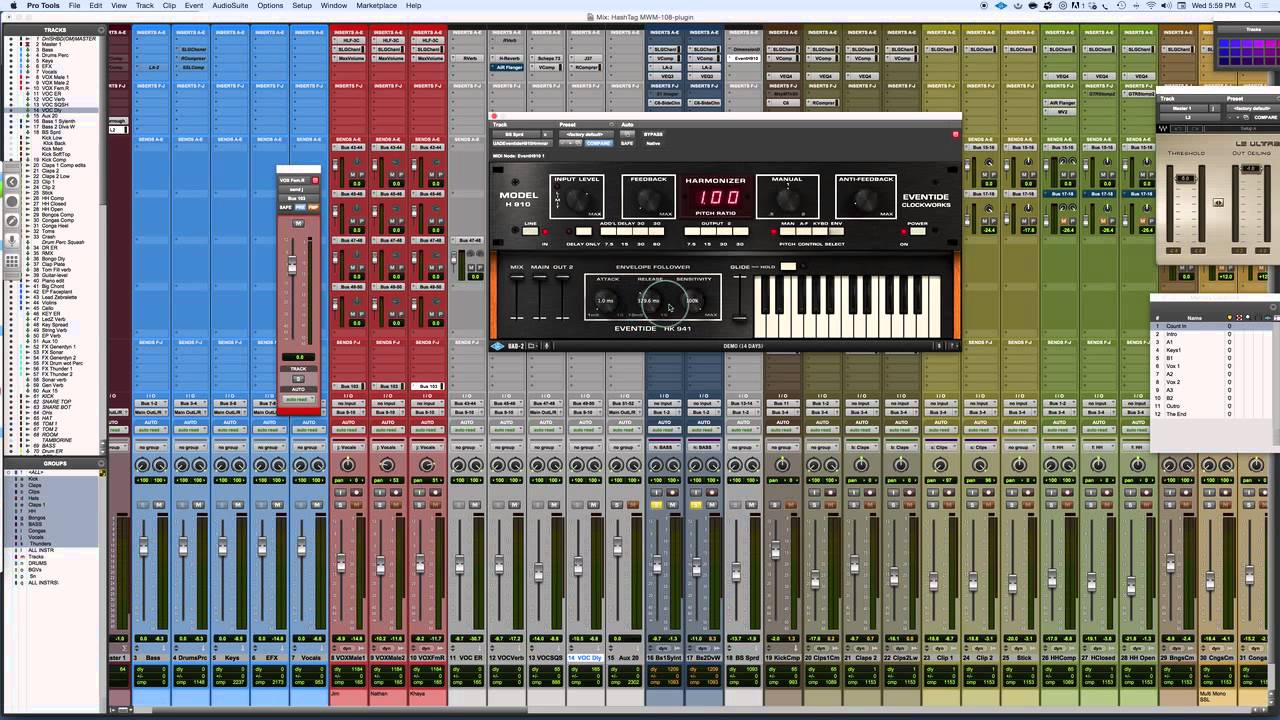Open the Window menu
Screen dimensions: 1280x720
tap(334, 6)
